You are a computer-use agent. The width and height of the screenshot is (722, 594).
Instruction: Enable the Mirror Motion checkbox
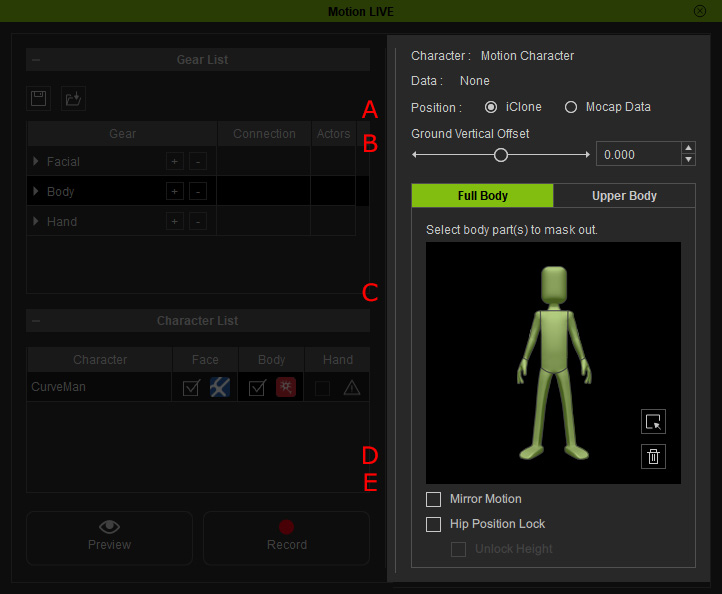pyautogui.click(x=434, y=499)
